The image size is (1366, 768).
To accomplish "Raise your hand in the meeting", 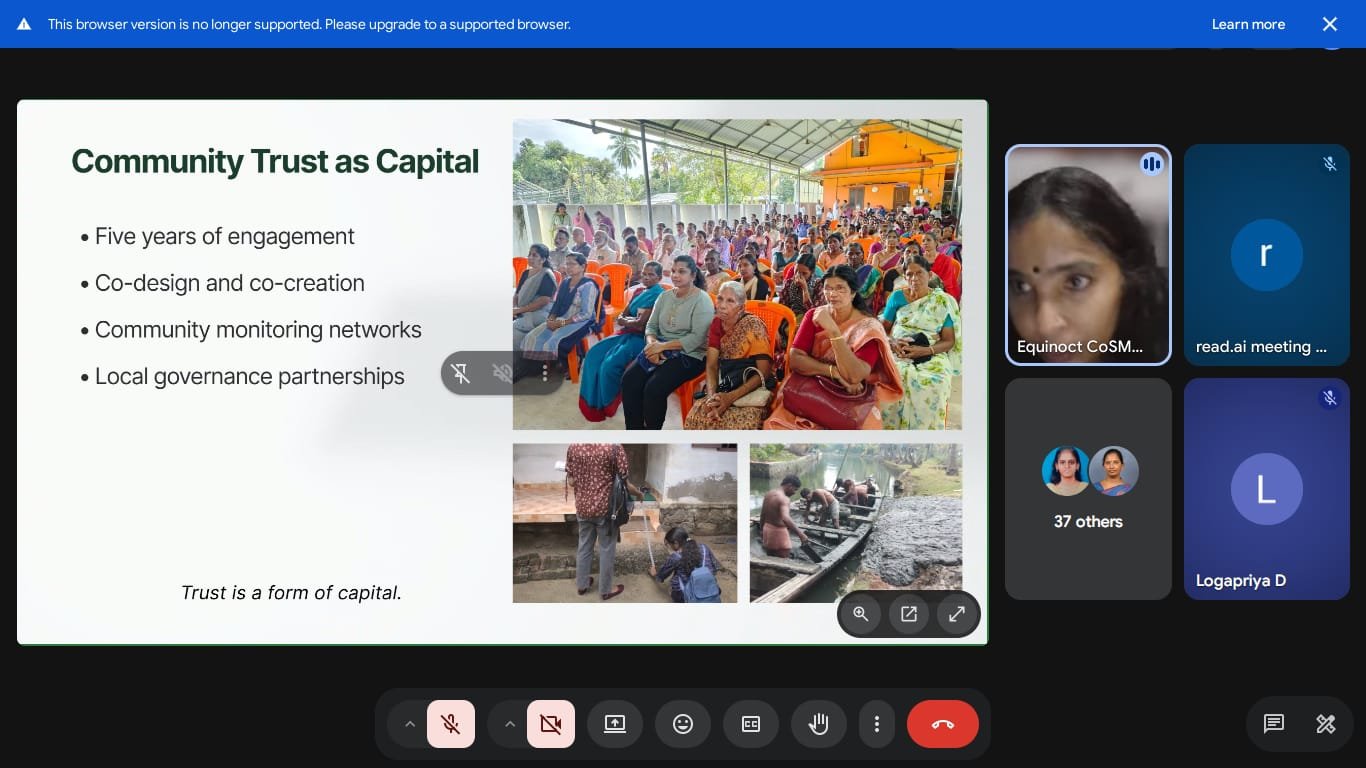I will pos(819,724).
